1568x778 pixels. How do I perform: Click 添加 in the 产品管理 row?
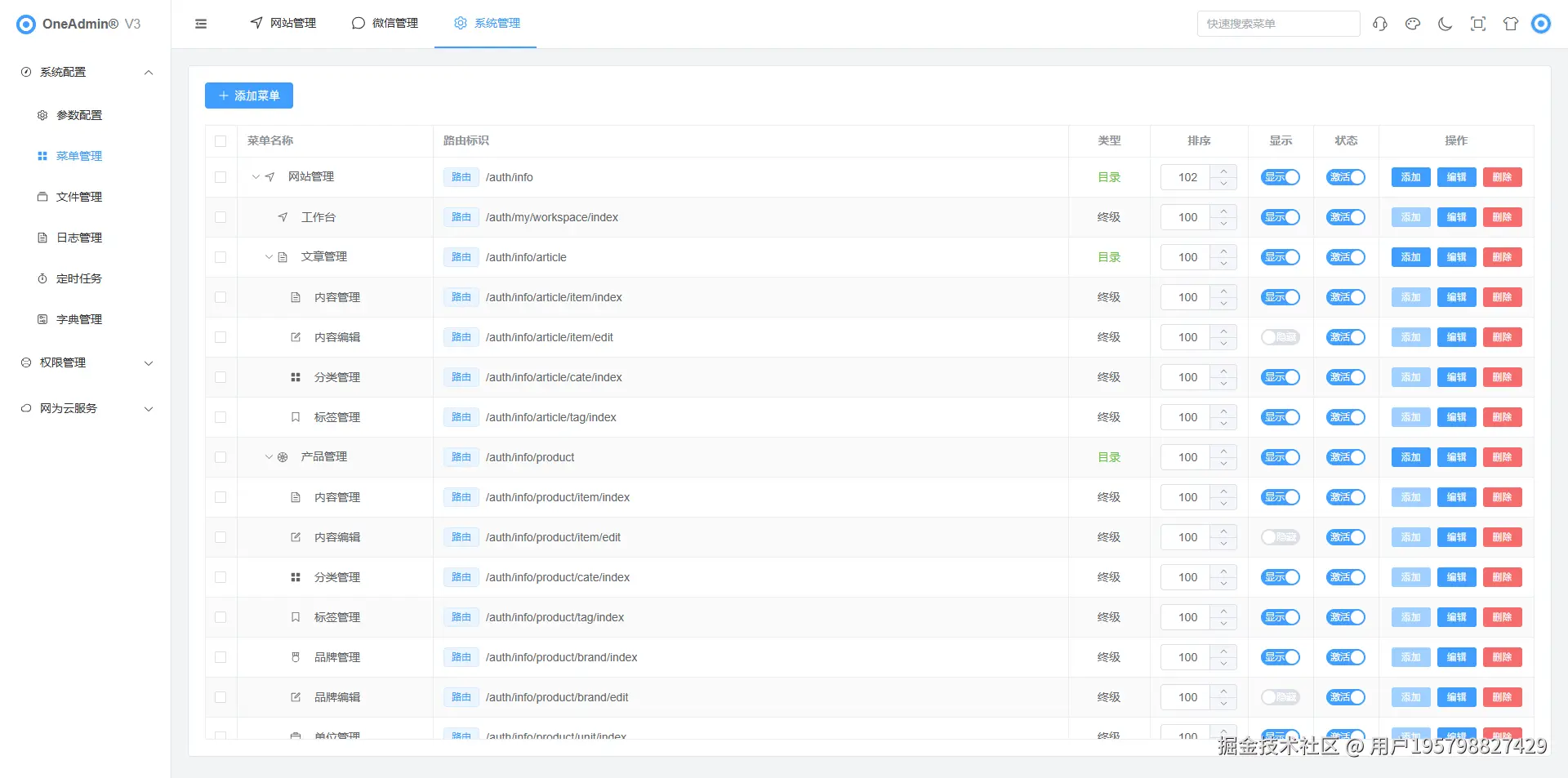[x=1411, y=457]
